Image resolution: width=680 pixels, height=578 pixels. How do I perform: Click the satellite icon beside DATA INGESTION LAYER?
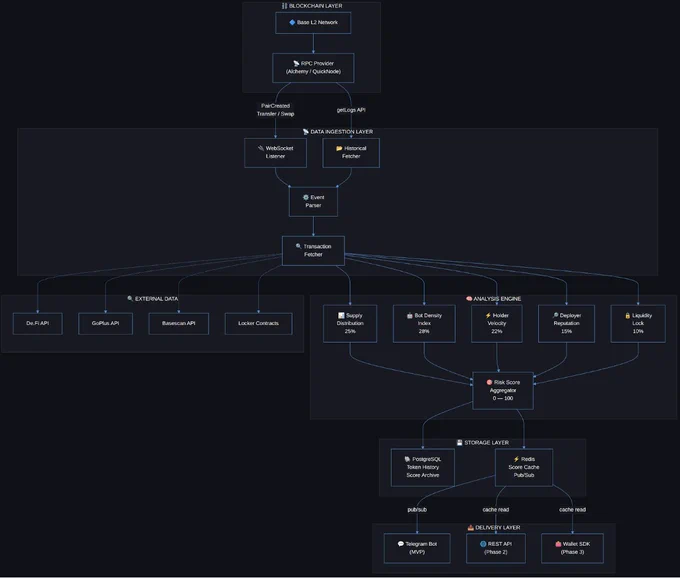306,132
